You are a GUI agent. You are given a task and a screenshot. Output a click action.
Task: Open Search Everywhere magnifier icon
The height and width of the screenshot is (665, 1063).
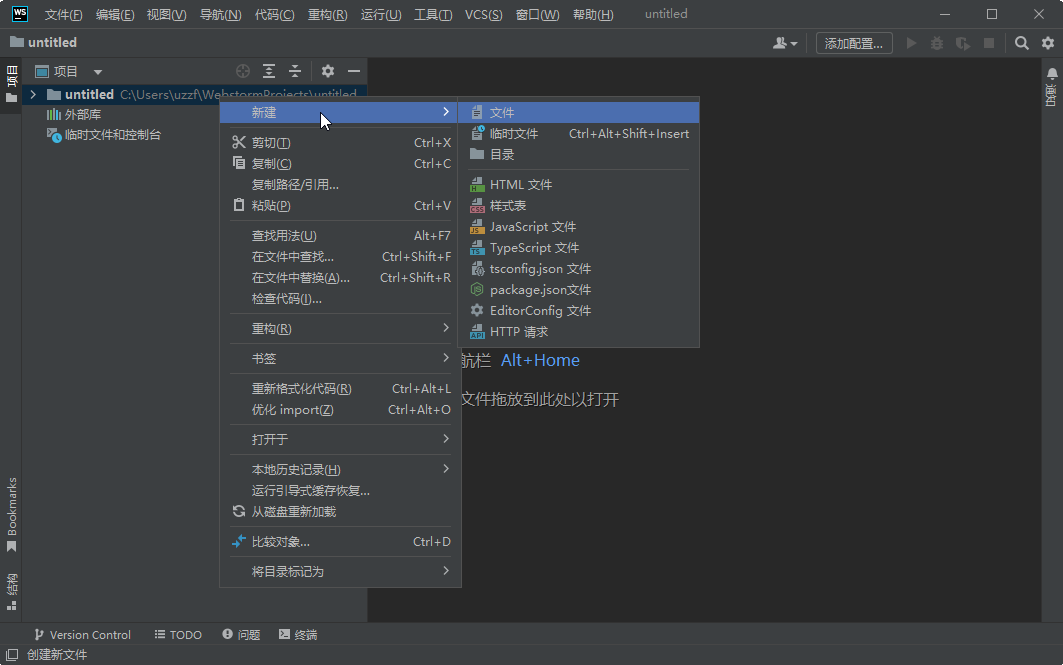(1022, 43)
